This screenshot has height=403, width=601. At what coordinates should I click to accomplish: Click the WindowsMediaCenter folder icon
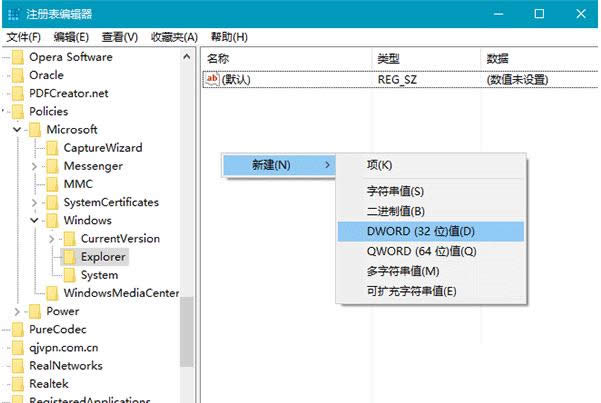[52, 293]
